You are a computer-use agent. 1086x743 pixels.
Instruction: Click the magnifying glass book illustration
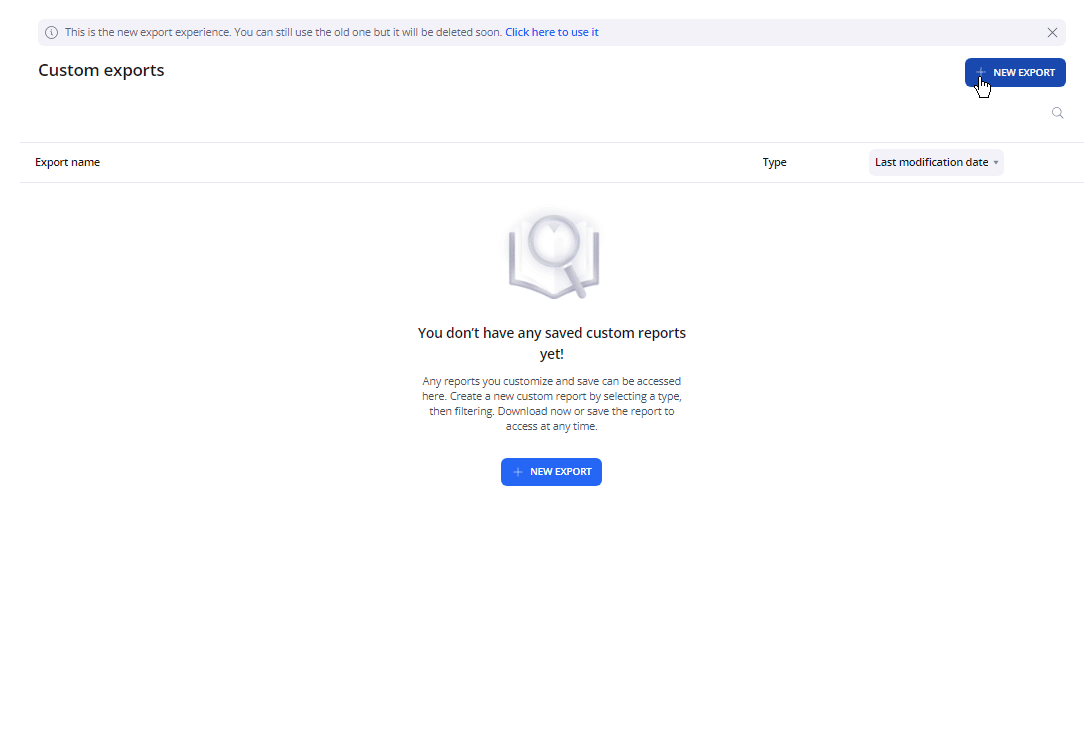coord(553,256)
